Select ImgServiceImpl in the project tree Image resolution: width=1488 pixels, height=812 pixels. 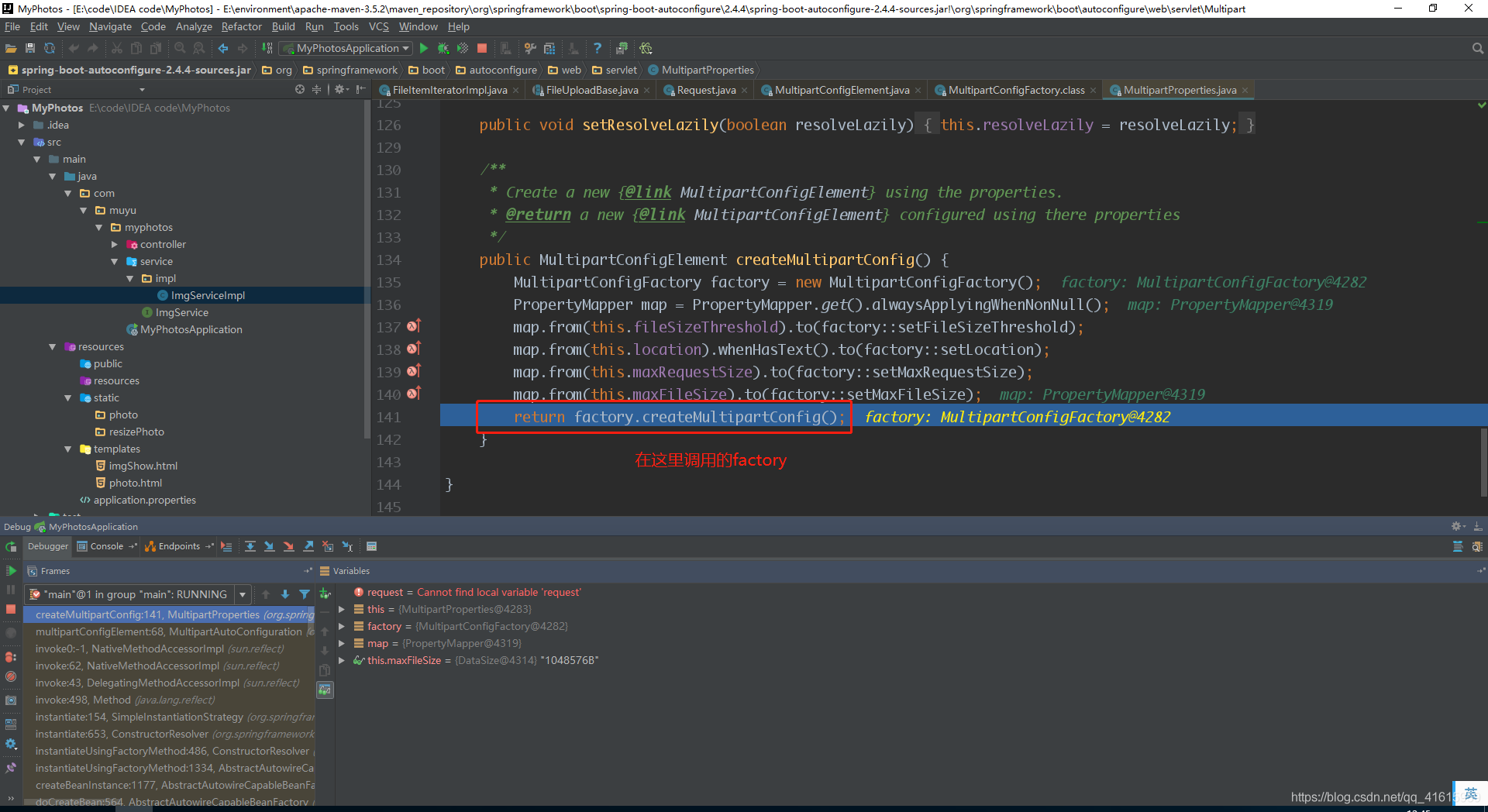pyautogui.click(x=208, y=295)
